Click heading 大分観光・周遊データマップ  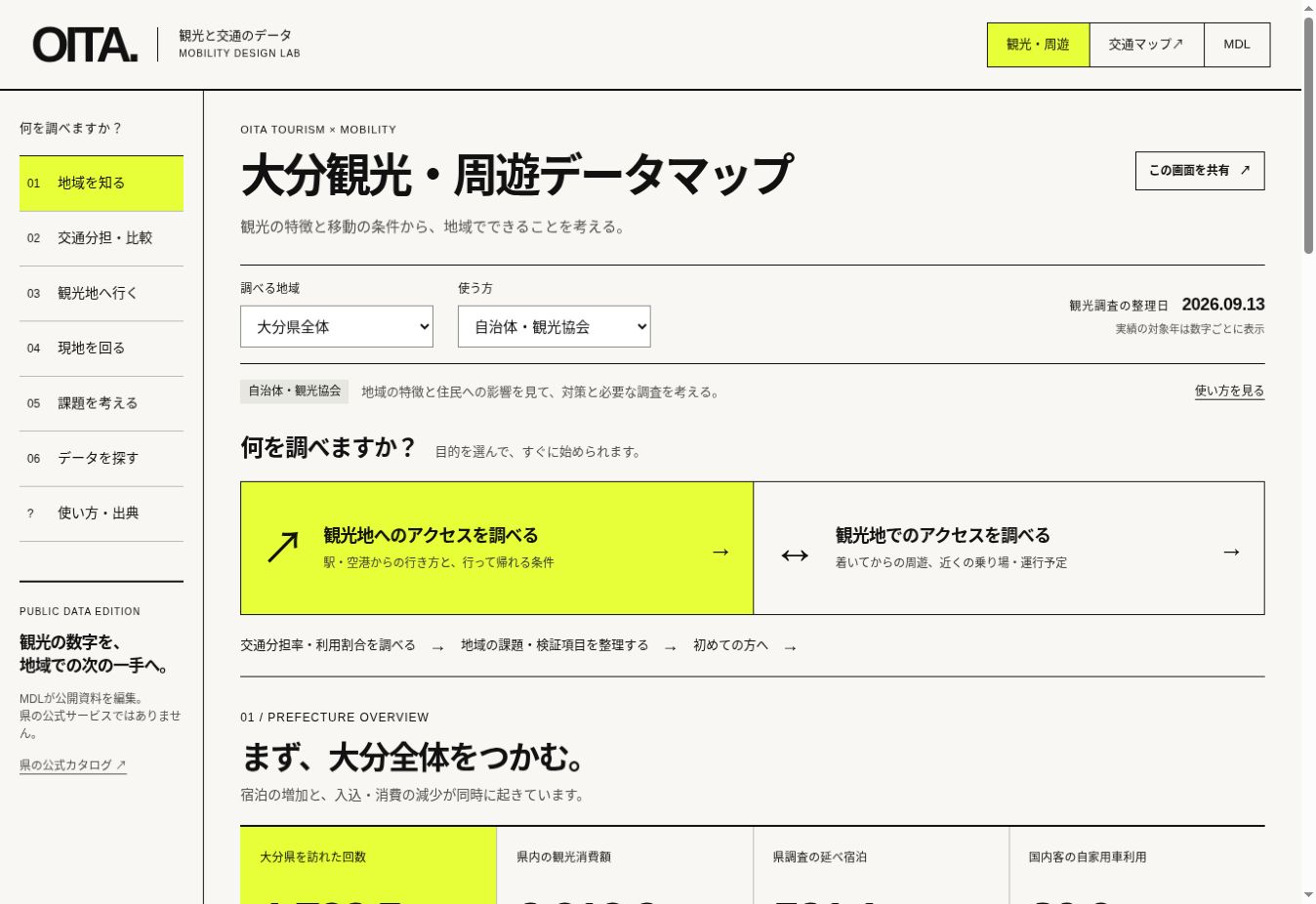pos(517,176)
